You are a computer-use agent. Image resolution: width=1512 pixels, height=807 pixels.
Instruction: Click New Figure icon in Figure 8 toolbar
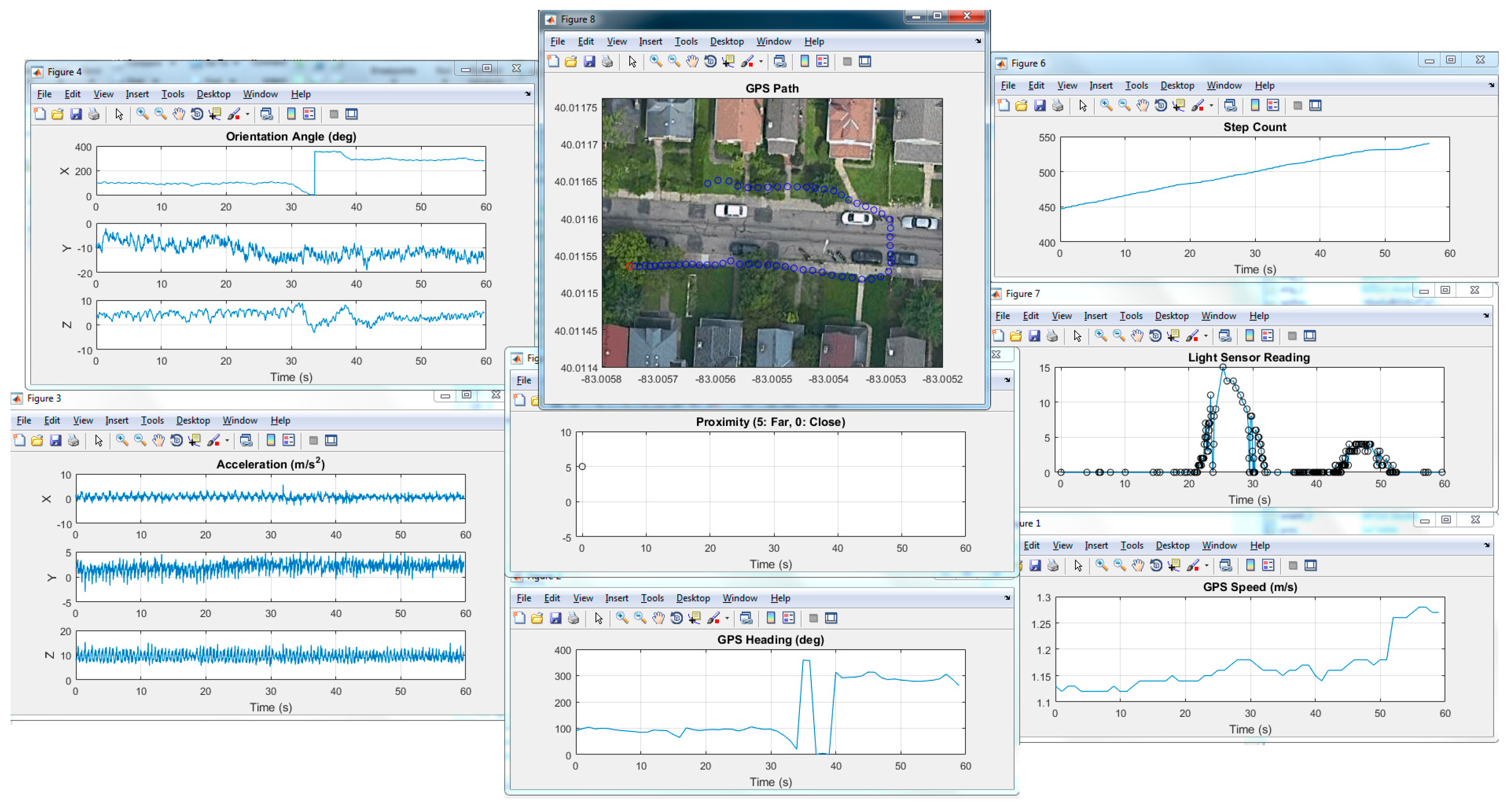[553, 61]
